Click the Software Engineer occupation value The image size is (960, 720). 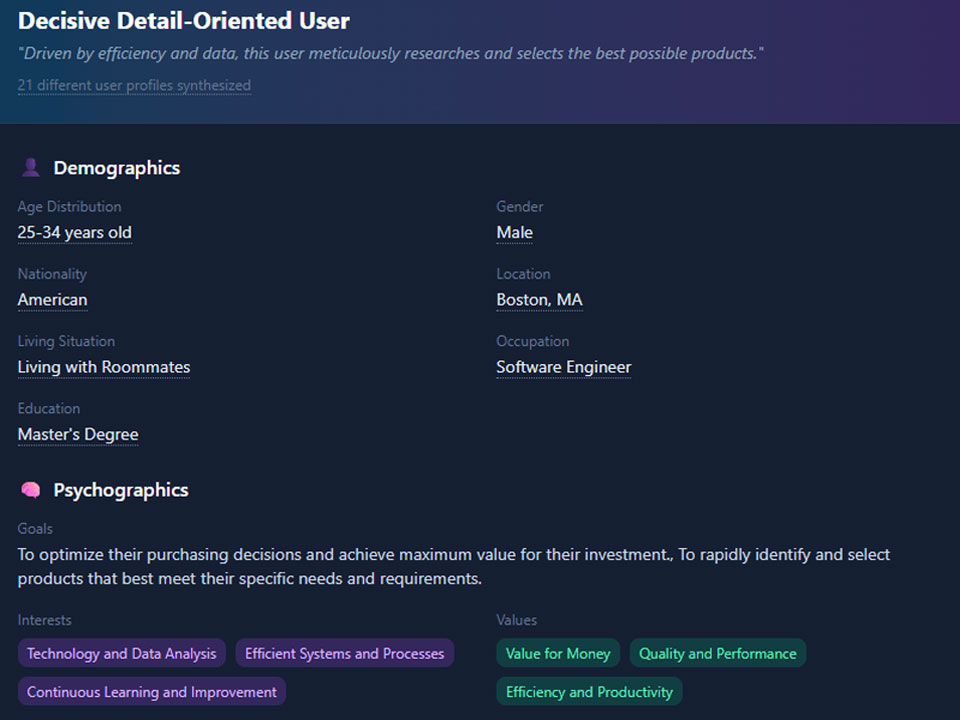coord(564,367)
